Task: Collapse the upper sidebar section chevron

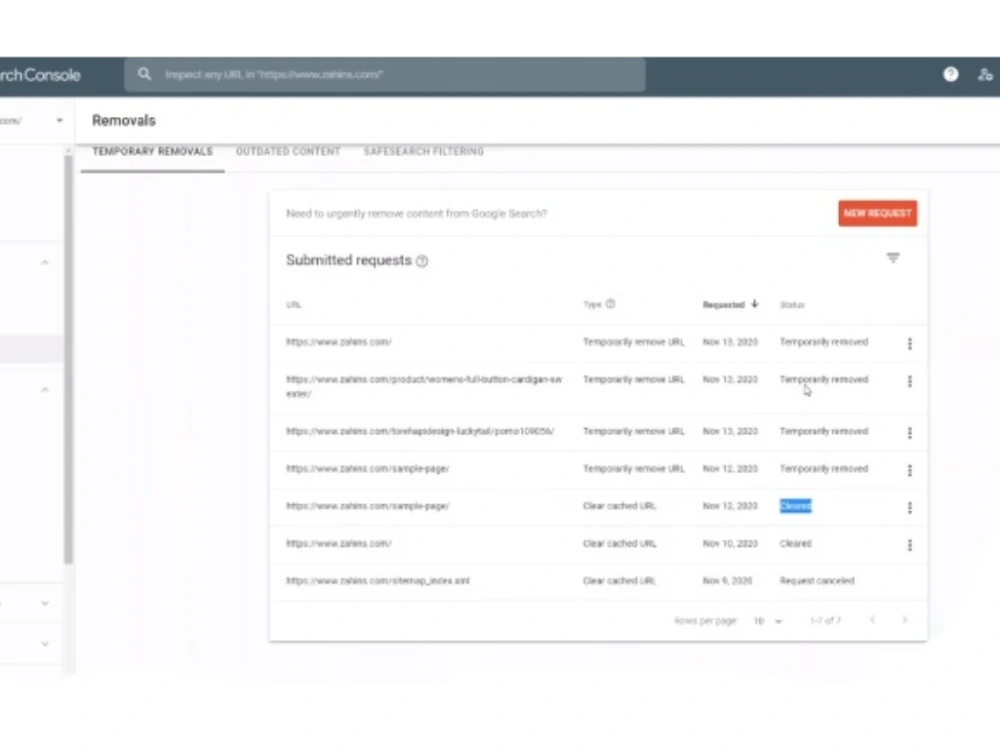Action: tap(45, 262)
